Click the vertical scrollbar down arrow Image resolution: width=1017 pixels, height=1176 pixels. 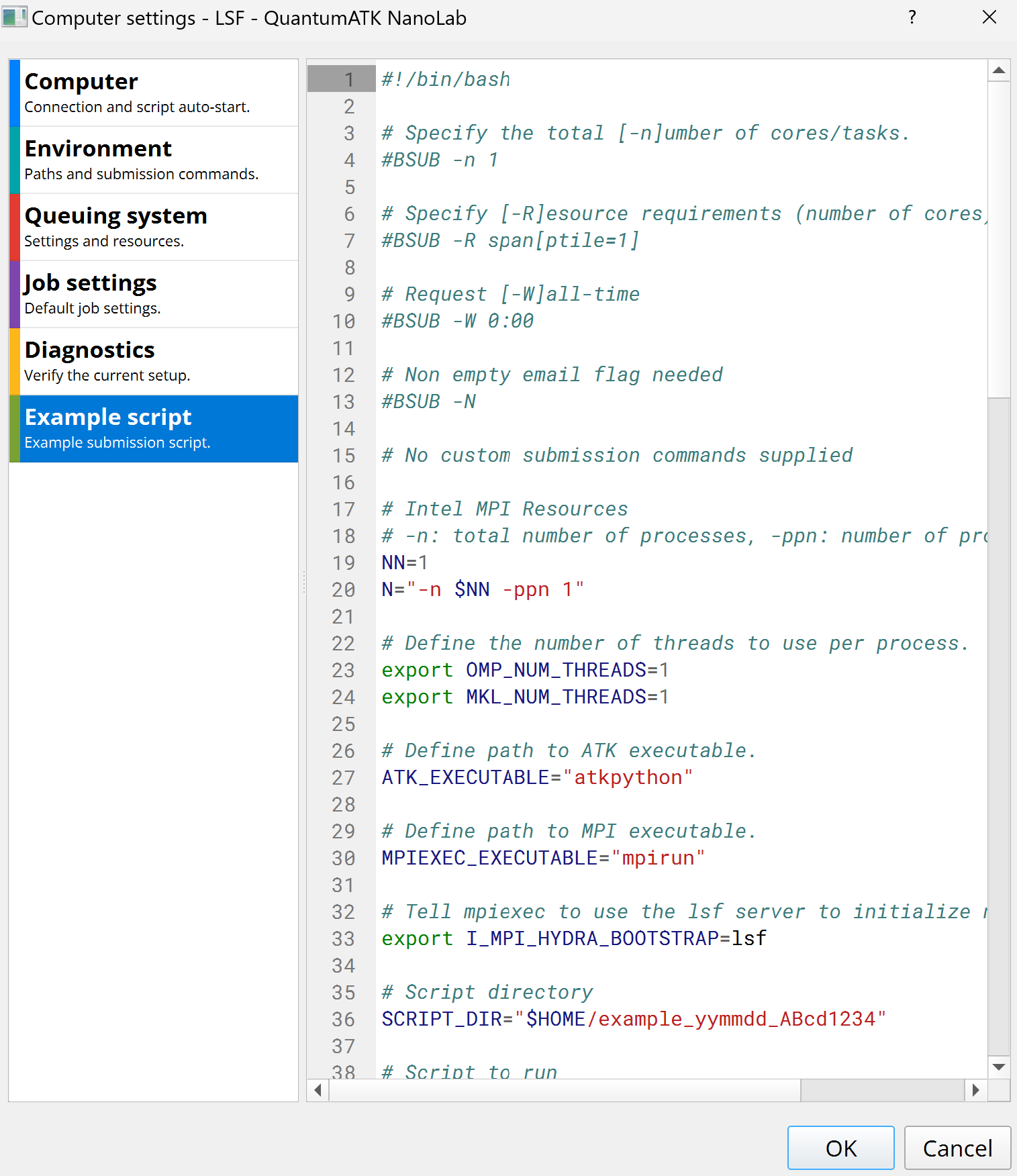(999, 1067)
